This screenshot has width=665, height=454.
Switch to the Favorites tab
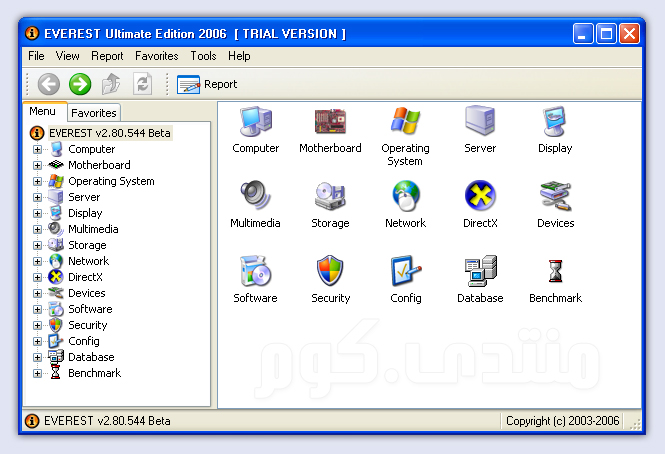pyautogui.click(x=94, y=113)
